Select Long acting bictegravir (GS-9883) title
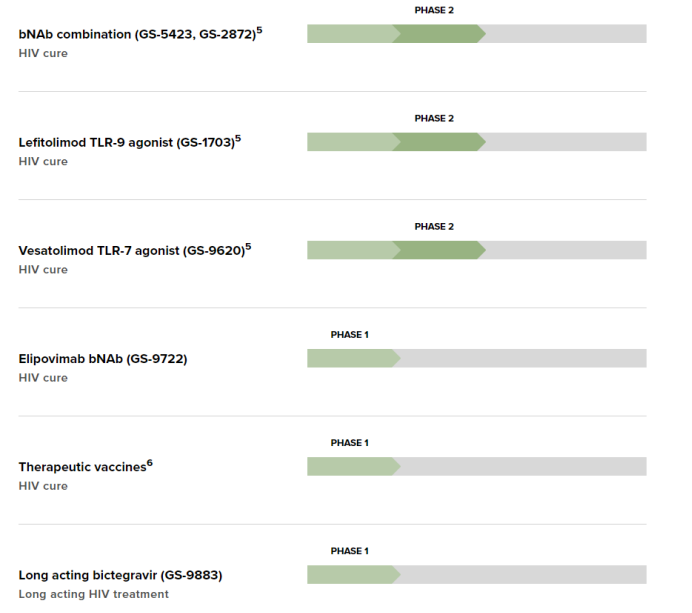 coord(120,575)
